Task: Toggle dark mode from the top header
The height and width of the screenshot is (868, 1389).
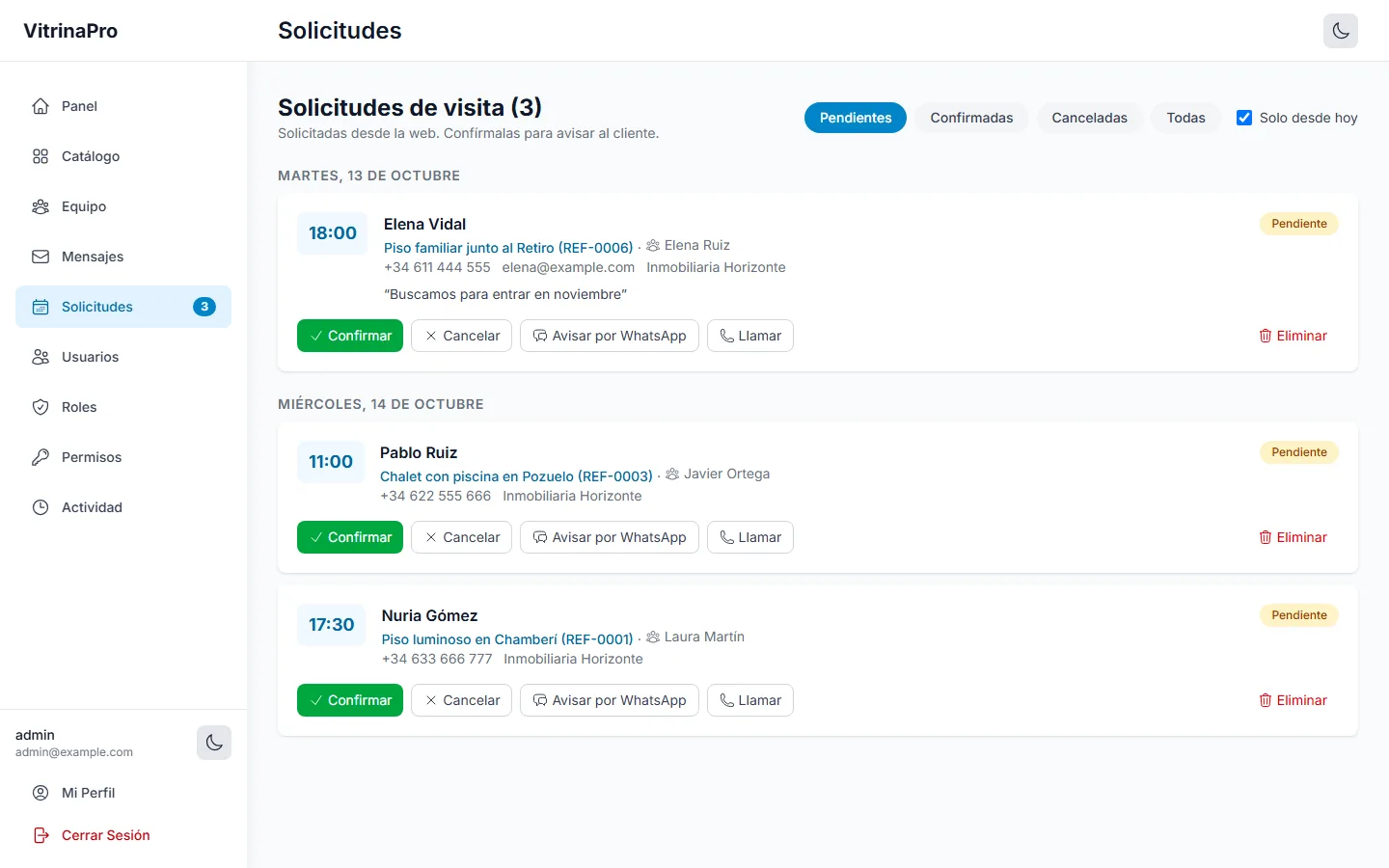Action: [x=1341, y=31]
